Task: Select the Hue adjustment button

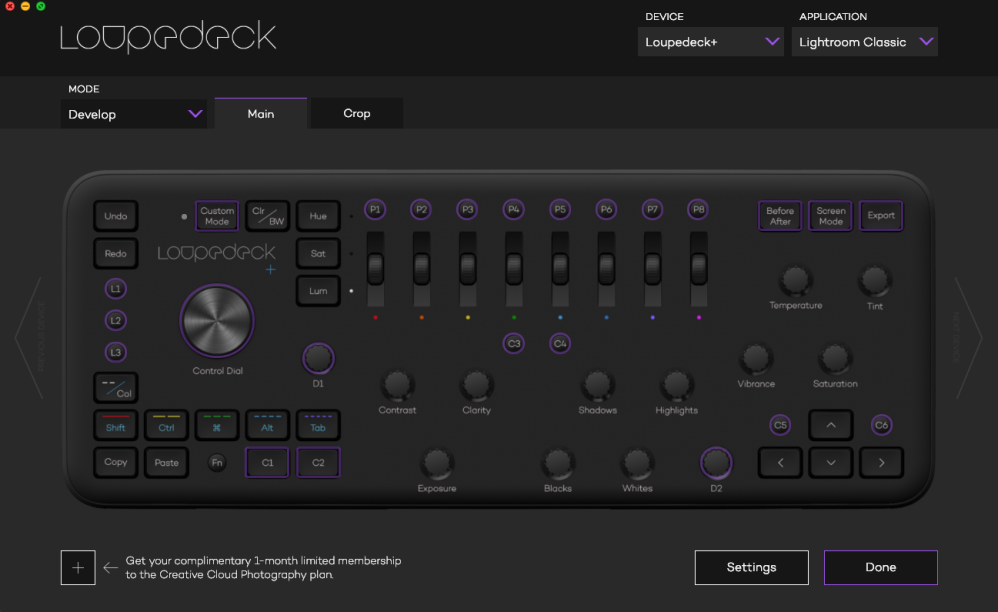Action: click(x=318, y=215)
